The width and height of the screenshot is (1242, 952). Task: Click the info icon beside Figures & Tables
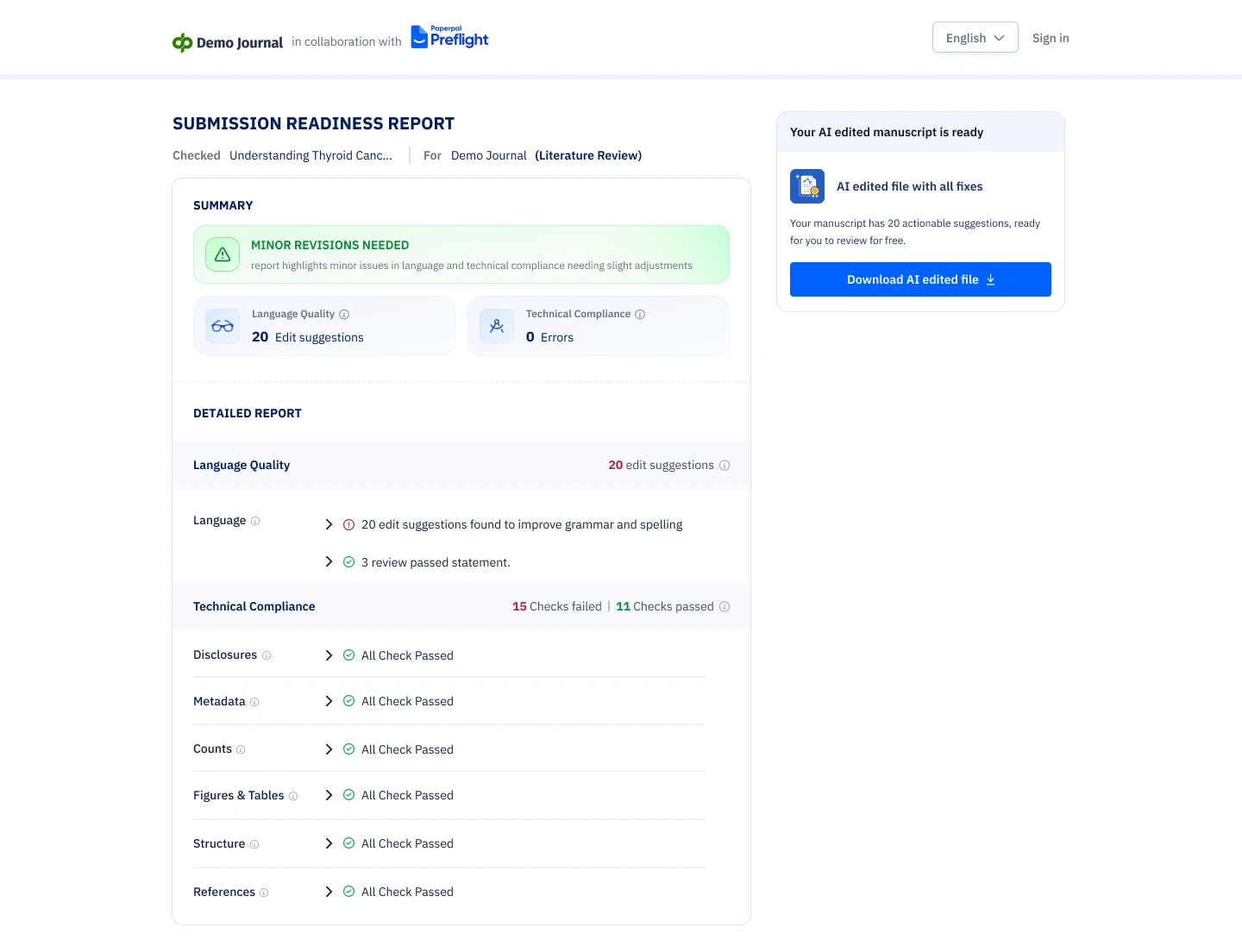[x=293, y=796]
